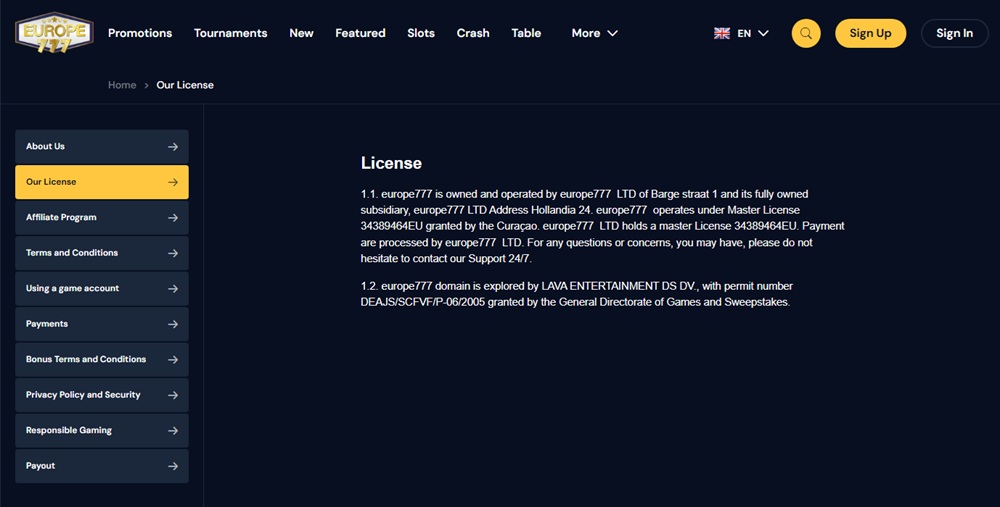Open About Us in the sidebar
Viewport: 1000px width, 507px height.
102,147
